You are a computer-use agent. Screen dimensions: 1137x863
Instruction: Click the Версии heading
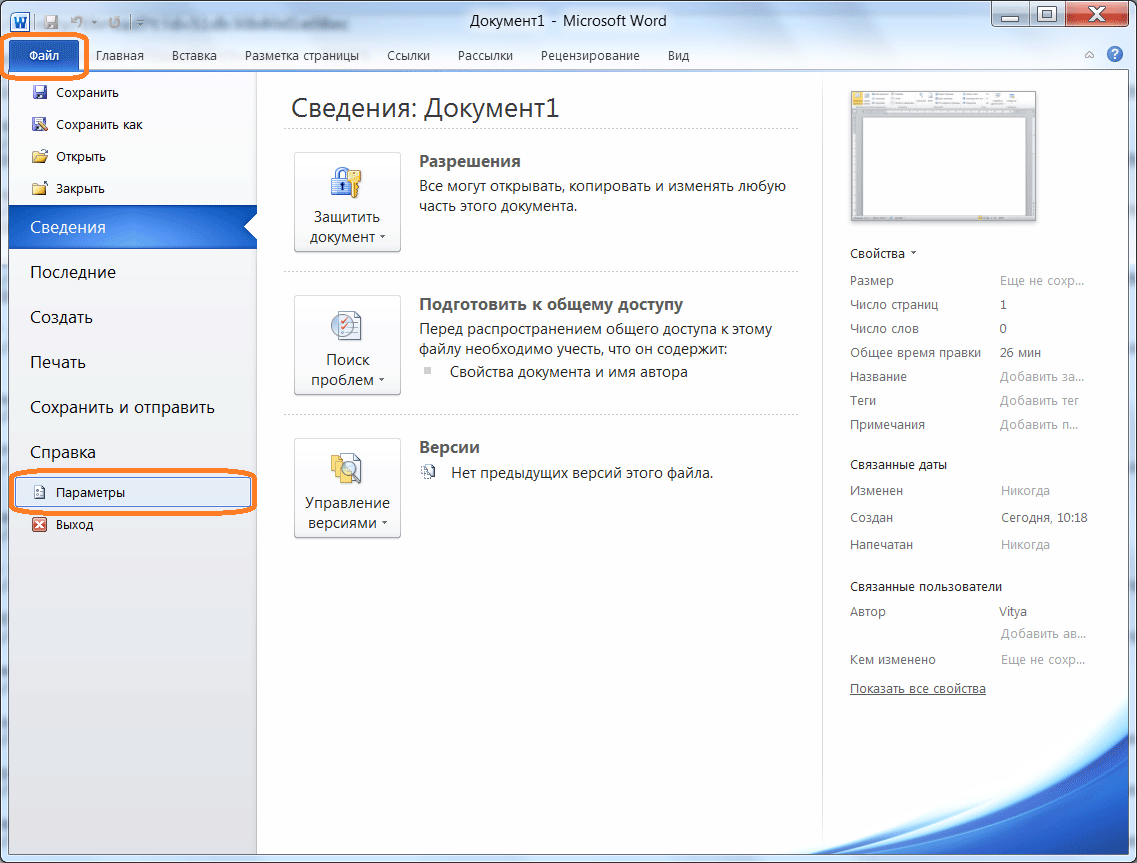point(449,447)
